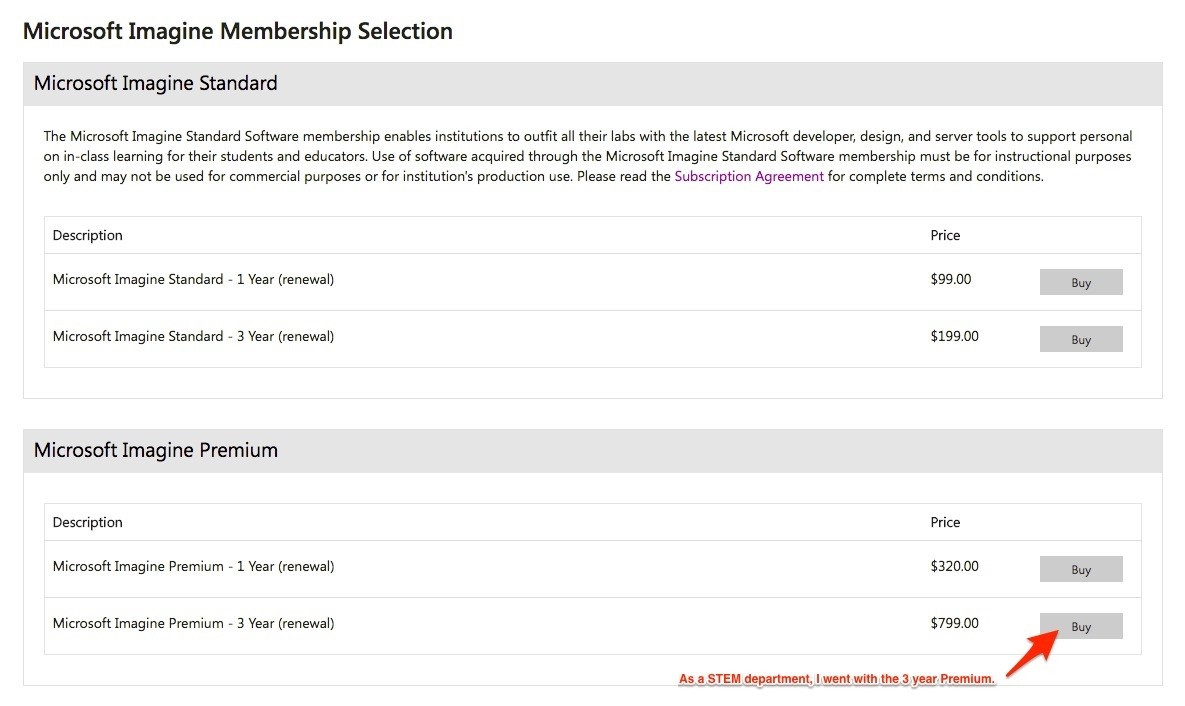Select the $799.00 price text

click(x=954, y=624)
